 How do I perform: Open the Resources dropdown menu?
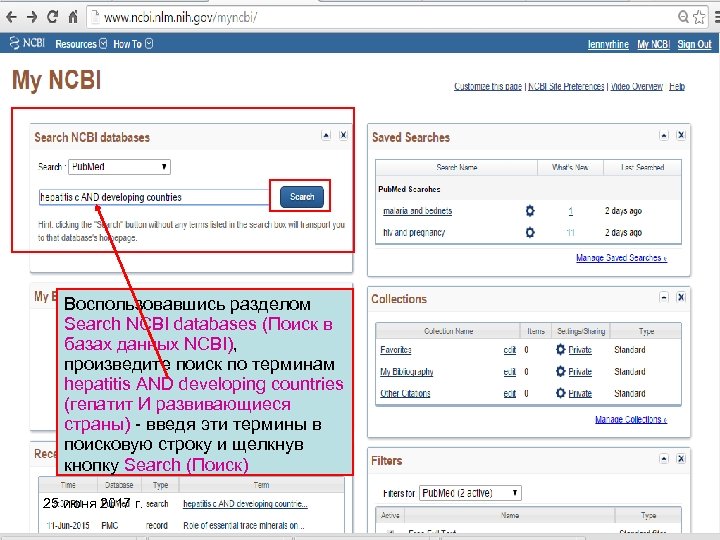pos(81,44)
